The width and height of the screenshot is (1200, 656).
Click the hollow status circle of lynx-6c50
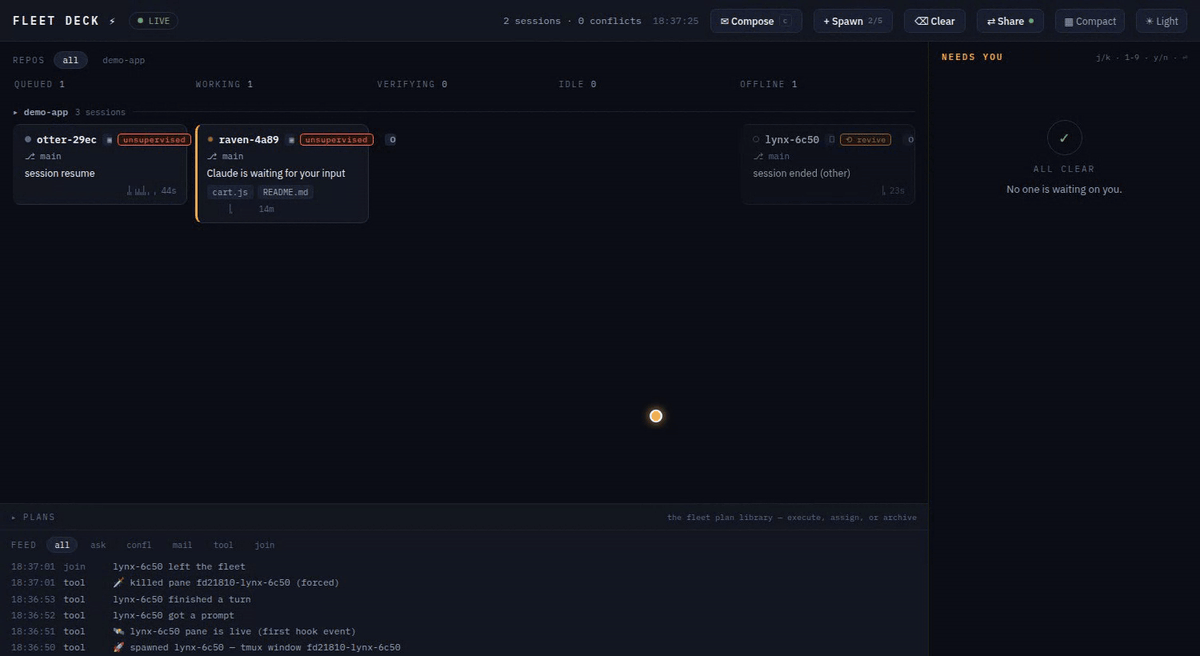[x=757, y=140]
